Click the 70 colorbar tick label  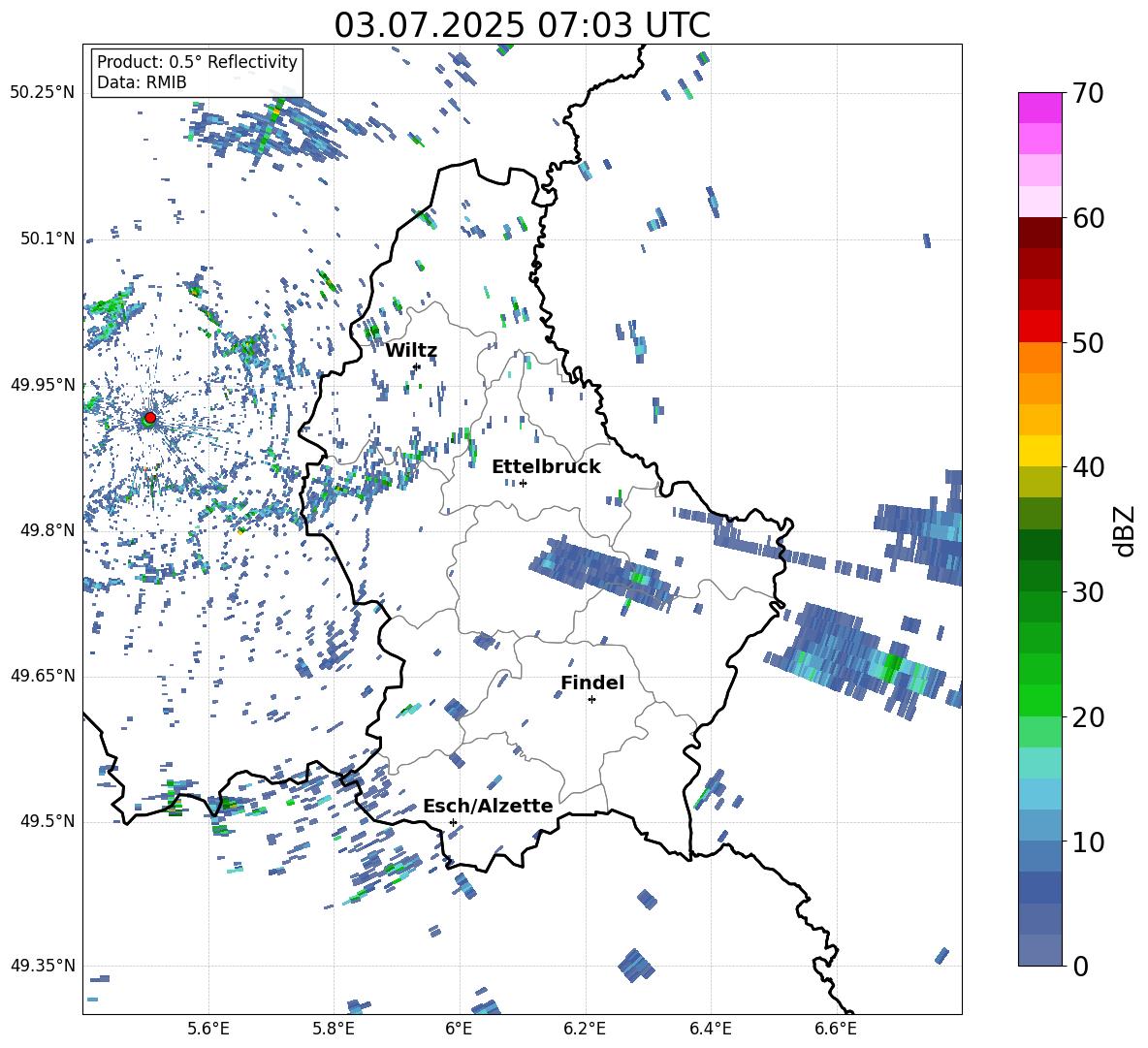point(1087,93)
